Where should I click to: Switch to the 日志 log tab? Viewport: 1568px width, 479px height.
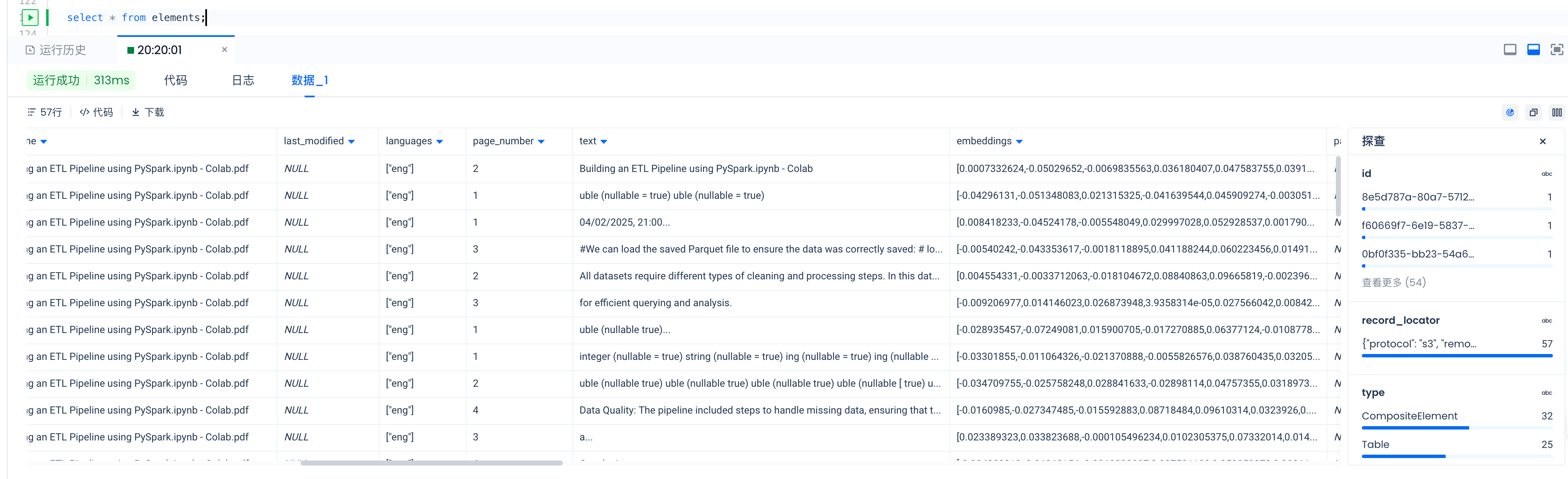click(243, 81)
